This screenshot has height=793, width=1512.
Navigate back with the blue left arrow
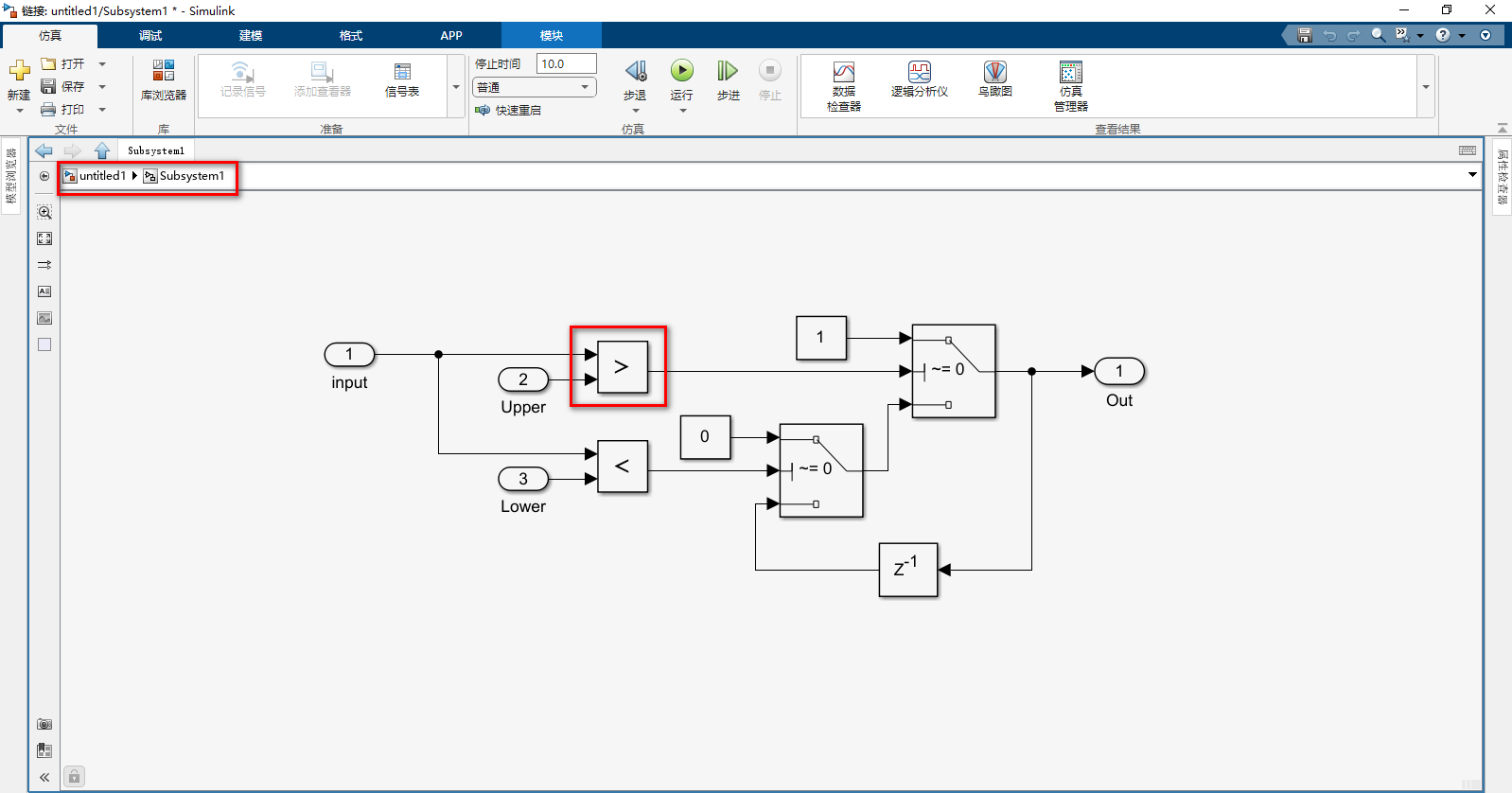coord(44,150)
